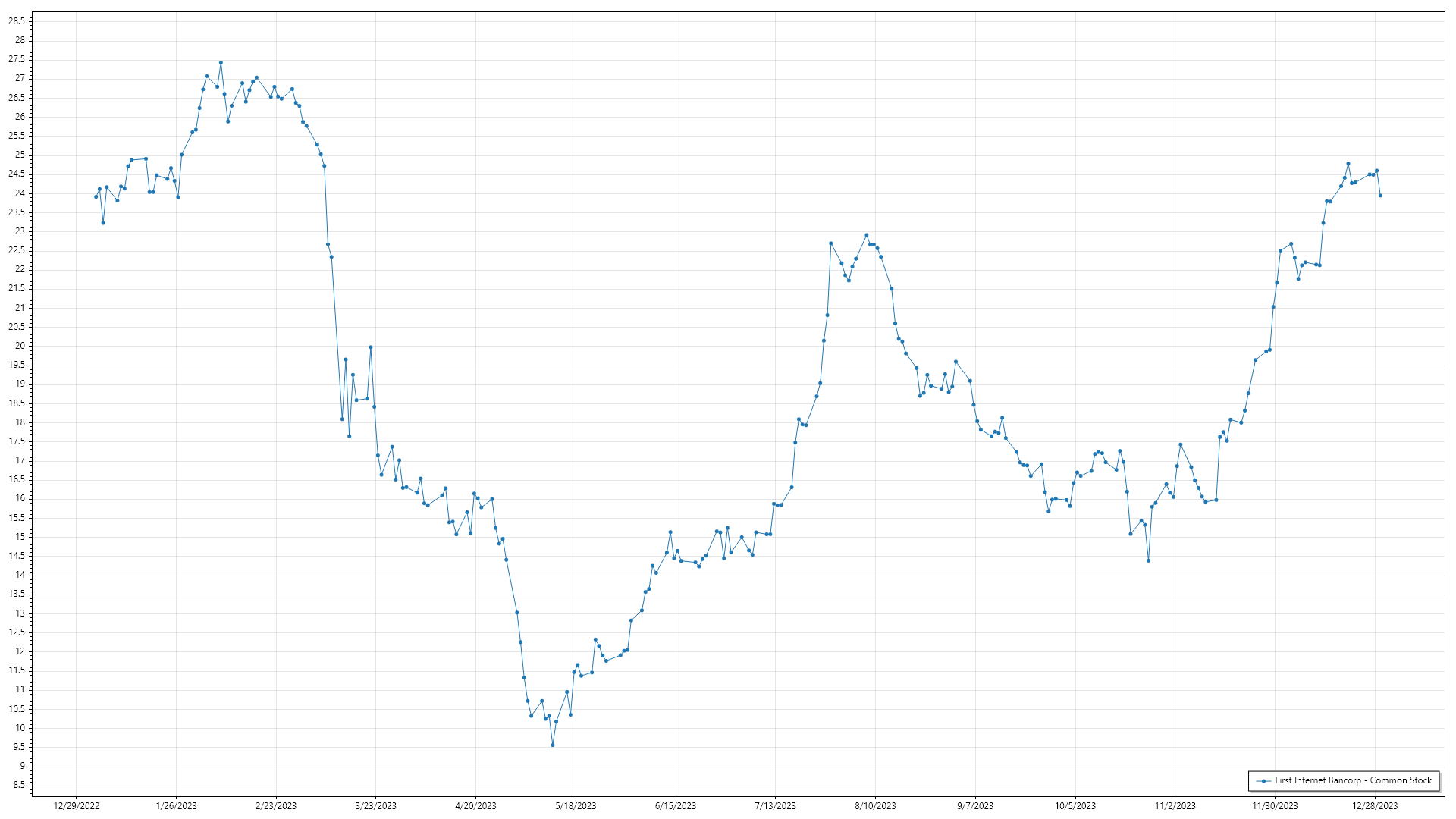Click the August peak point near 22.9
This screenshot has width=1456, height=819.
867,235
